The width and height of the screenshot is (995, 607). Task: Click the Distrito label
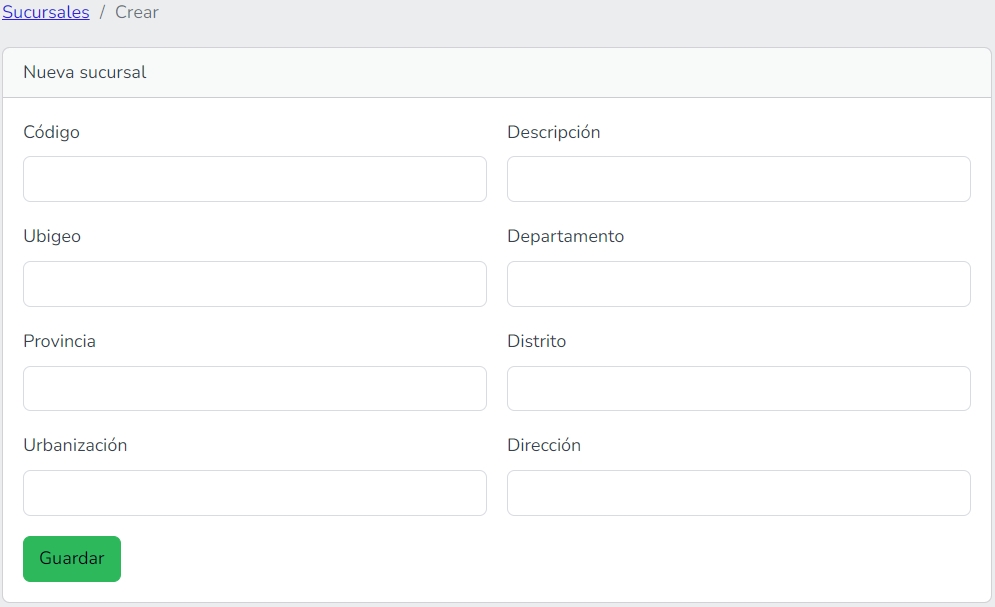coord(536,341)
